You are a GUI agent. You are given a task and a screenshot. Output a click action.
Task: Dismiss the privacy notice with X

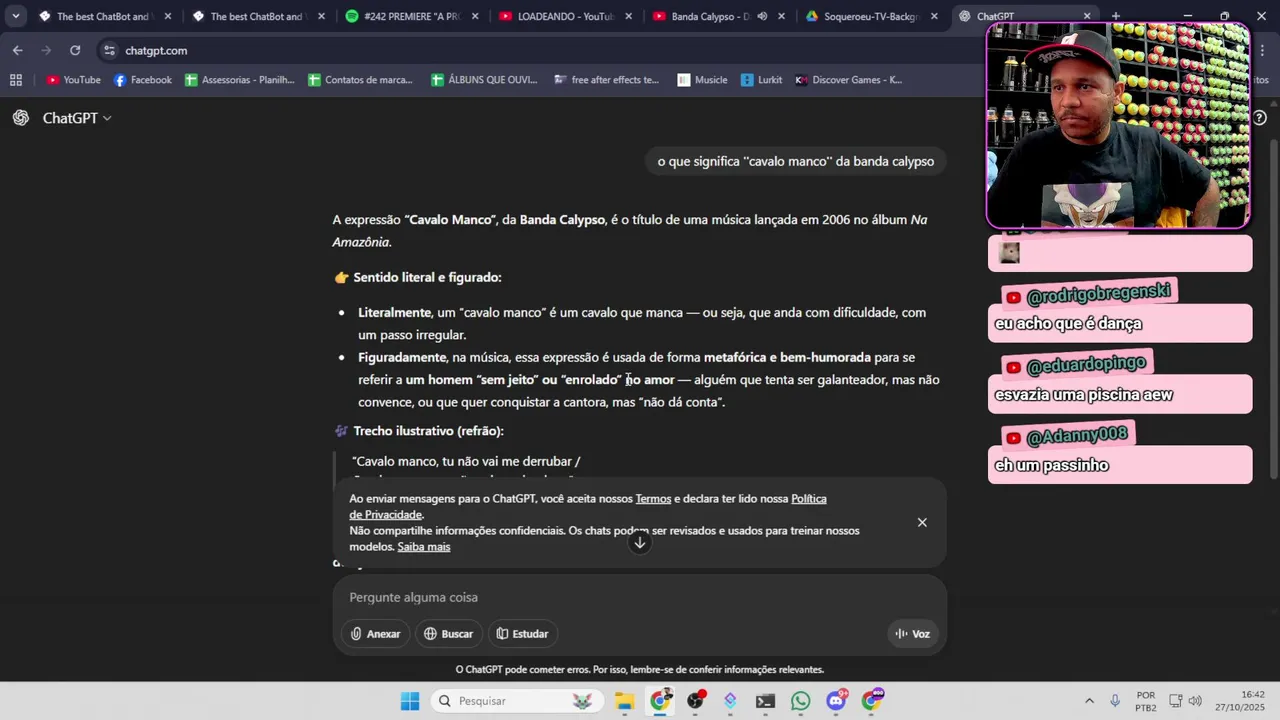tap(922, 522)
